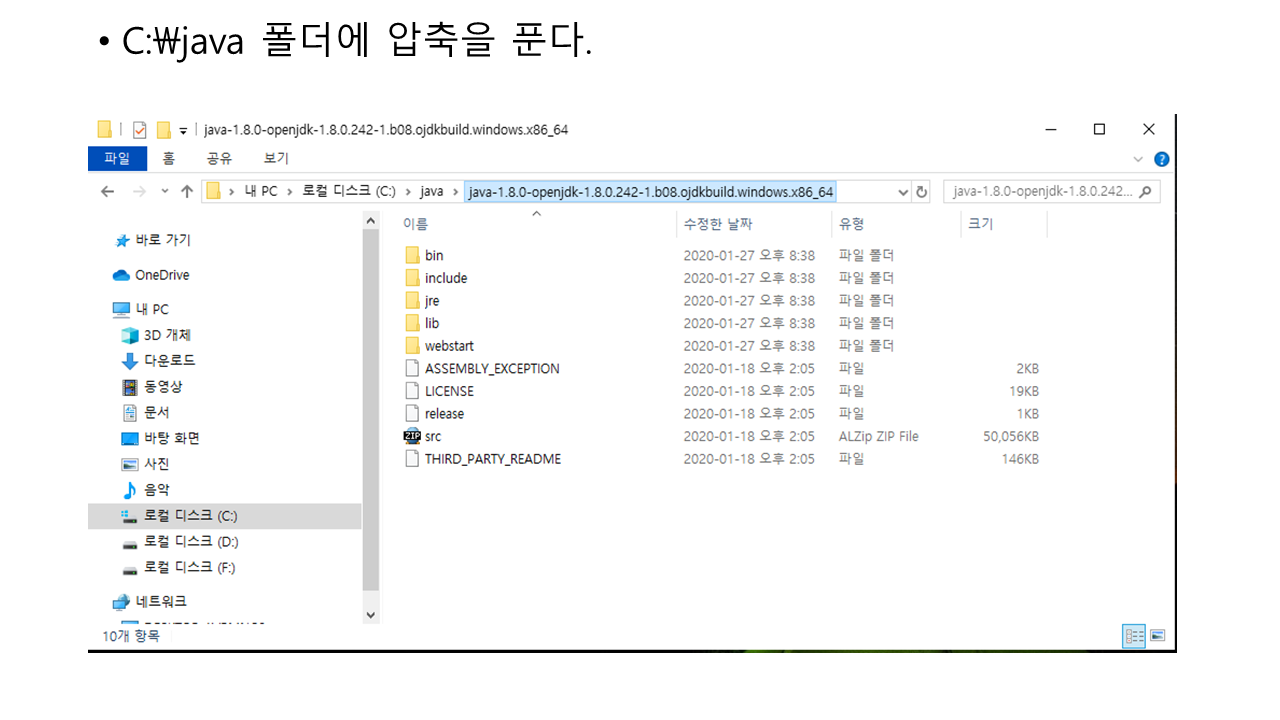Click the Help question mark icon
1280x720 pixels.
pos(1161,159)
